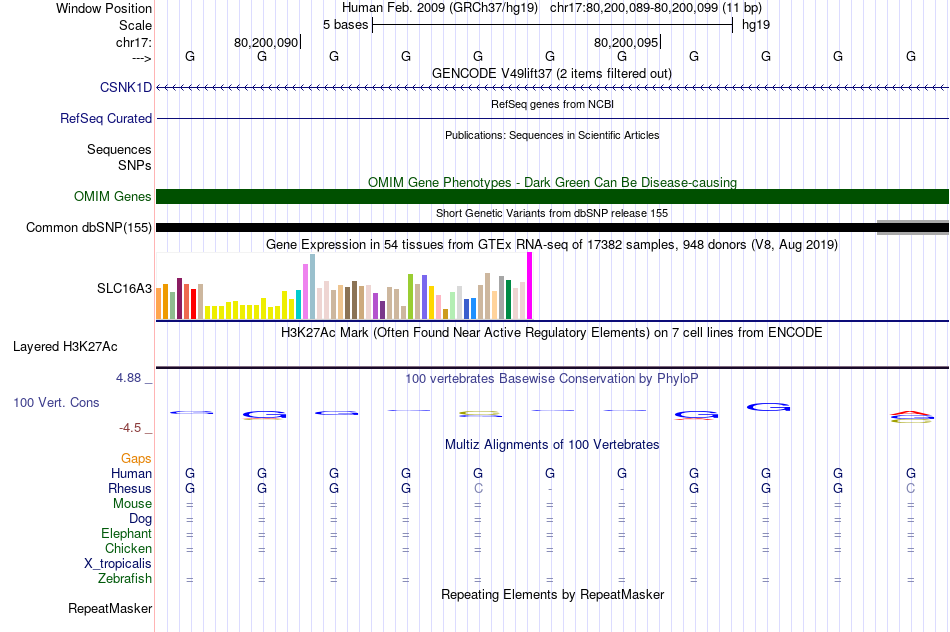Open the OMIM Gene Phenotypes title

coord(553,182)
